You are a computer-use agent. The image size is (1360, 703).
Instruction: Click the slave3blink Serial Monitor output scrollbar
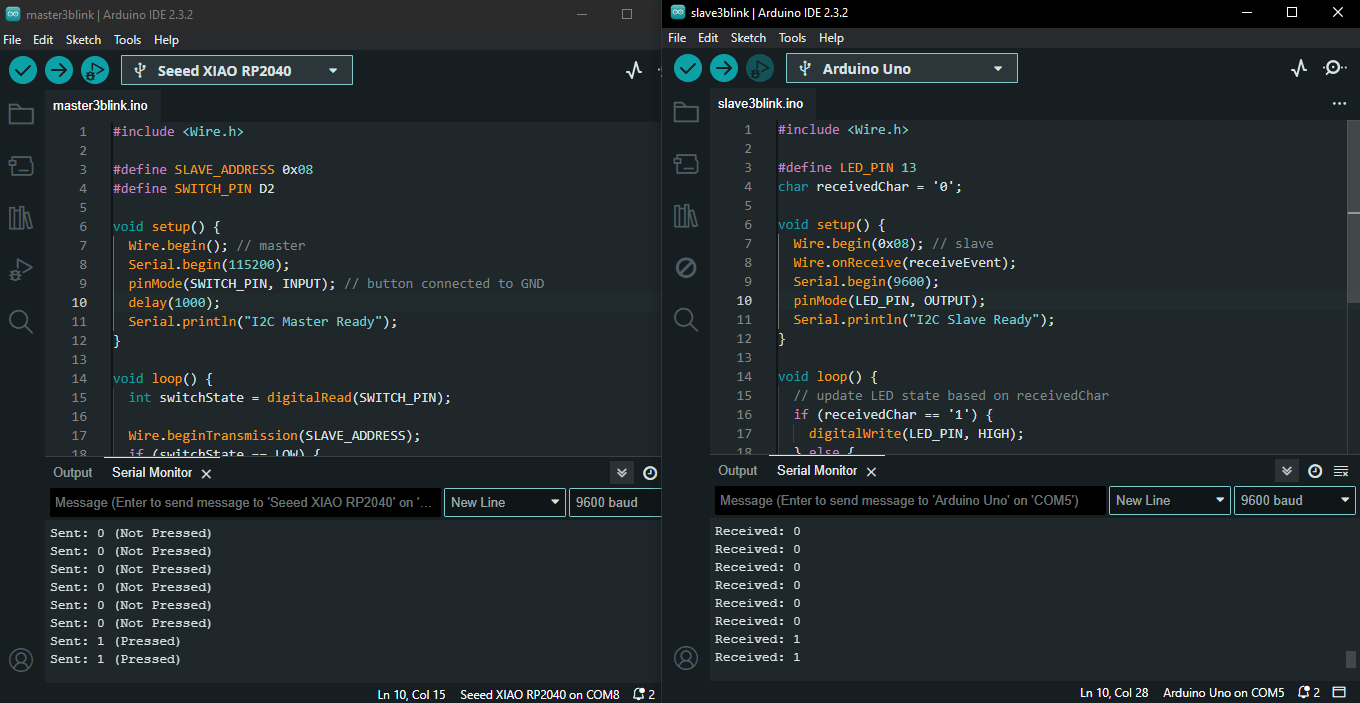coord(1351,659)
